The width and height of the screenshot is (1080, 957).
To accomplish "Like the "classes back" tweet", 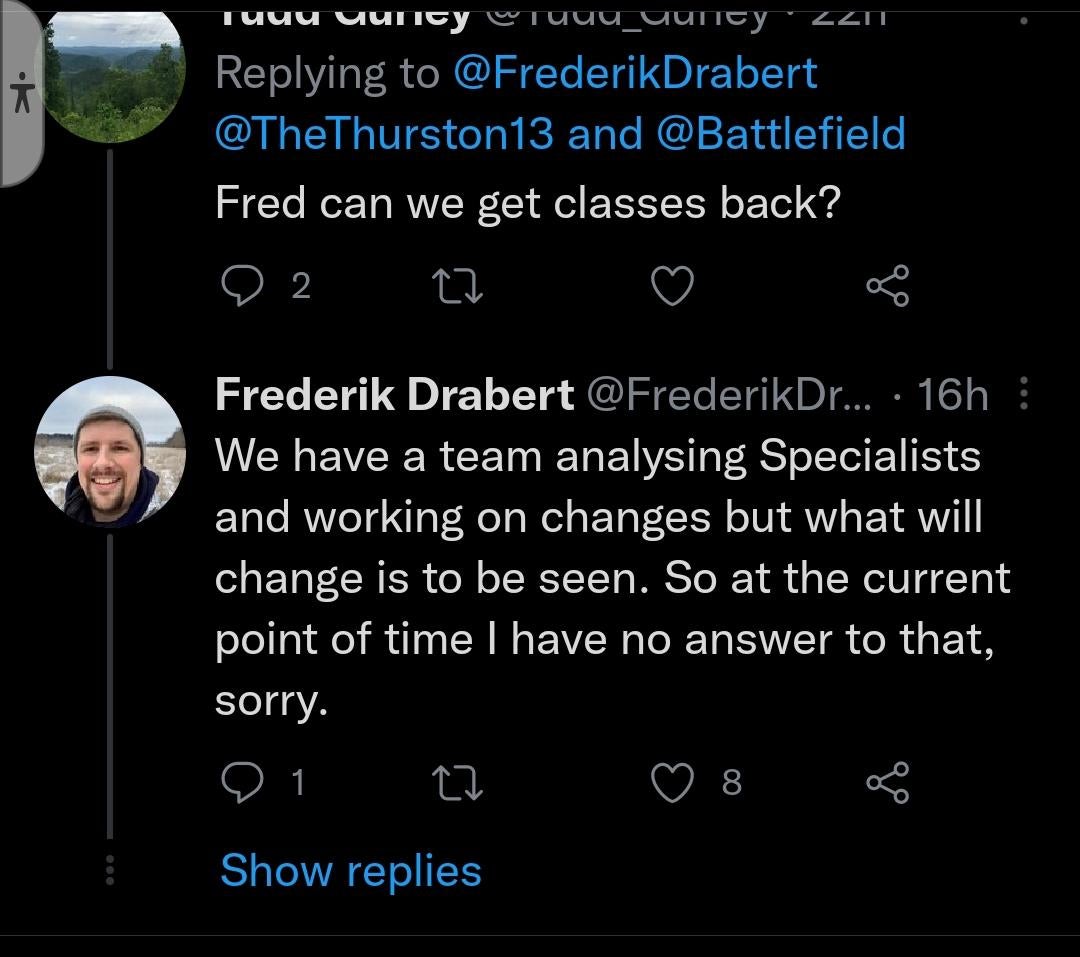I will click(672, 287).
